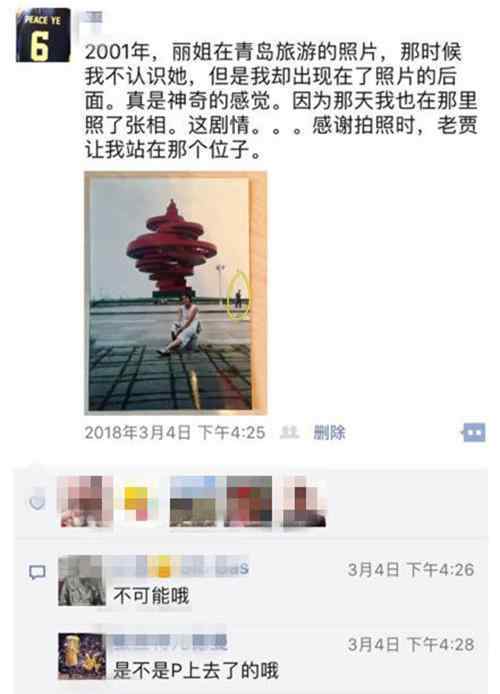500x694 pixels.
Task: Tap the heart likes icon
Action: (37, 502)
